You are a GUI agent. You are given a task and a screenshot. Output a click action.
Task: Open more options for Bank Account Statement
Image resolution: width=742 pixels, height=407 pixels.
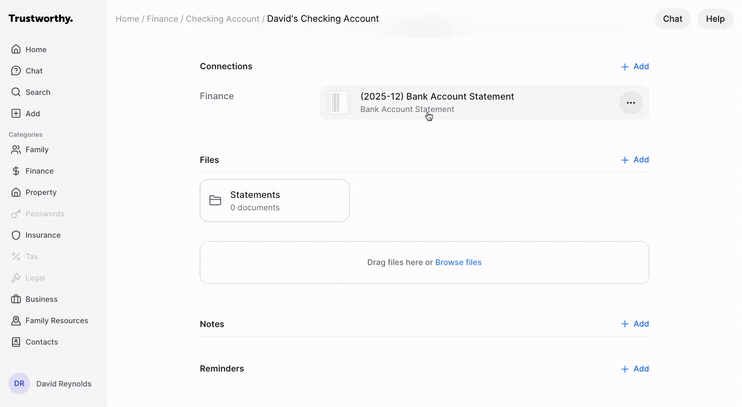point(630,103)
